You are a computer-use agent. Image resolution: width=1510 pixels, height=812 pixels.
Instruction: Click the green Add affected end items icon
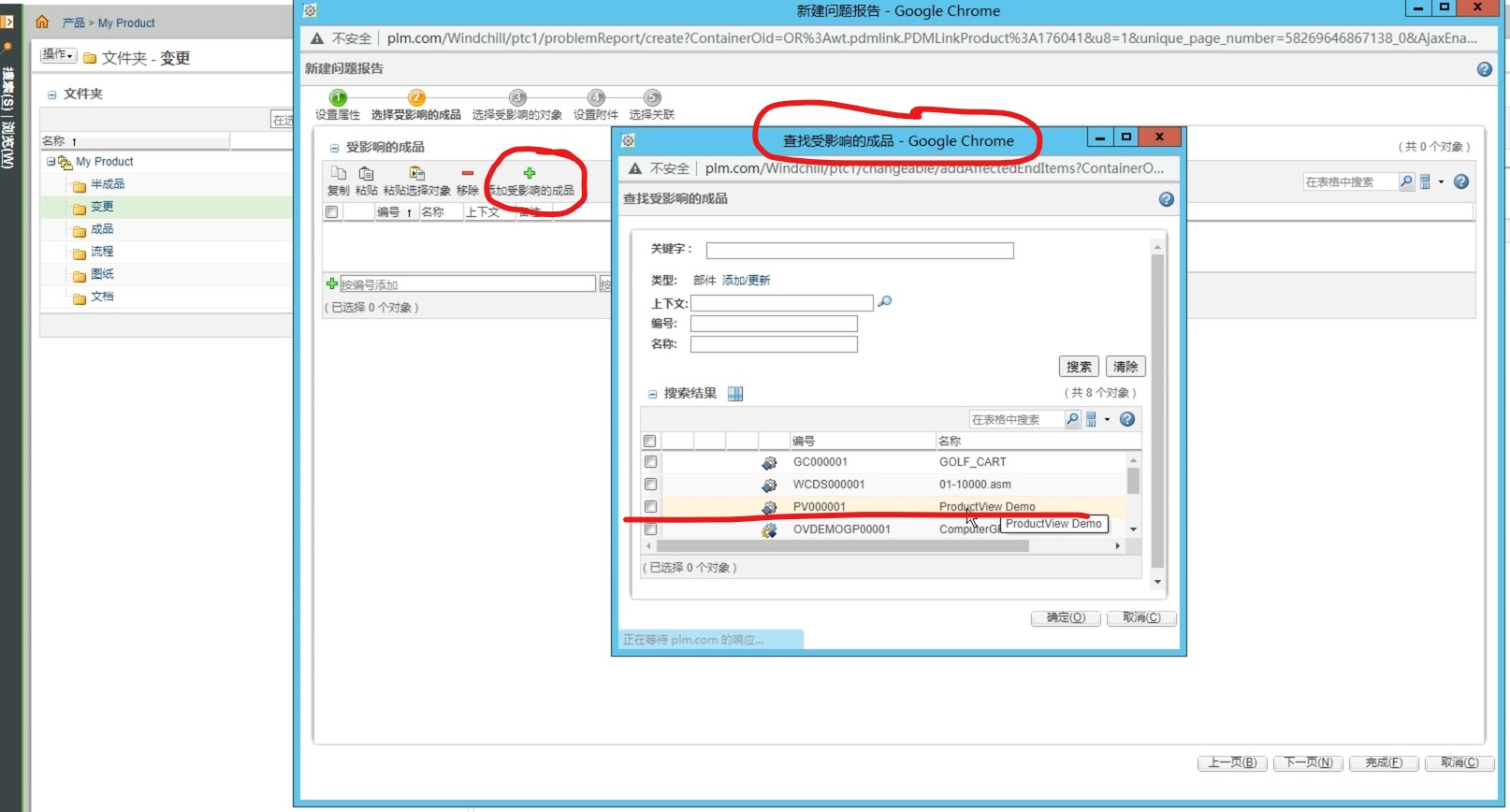[530, 173]
